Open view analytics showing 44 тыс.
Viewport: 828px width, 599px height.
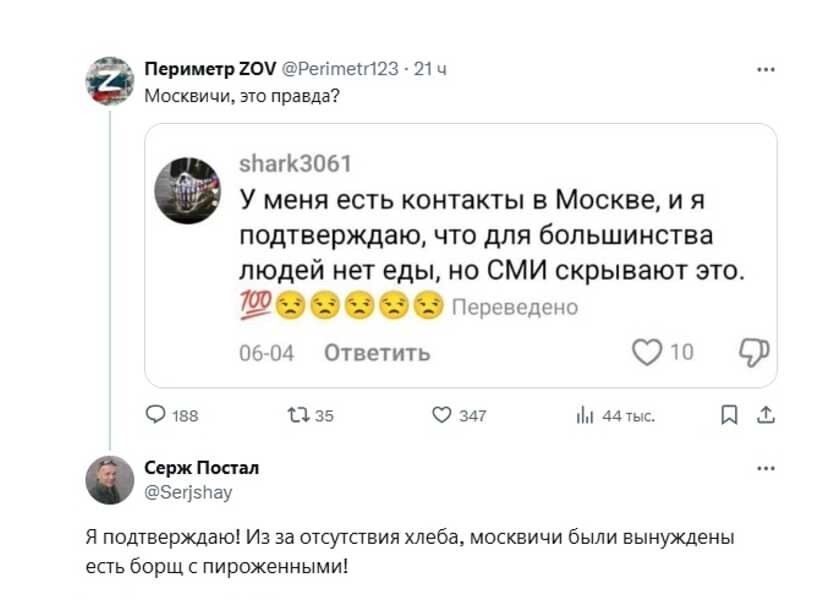pyautogui.click(x=586, y=416)
